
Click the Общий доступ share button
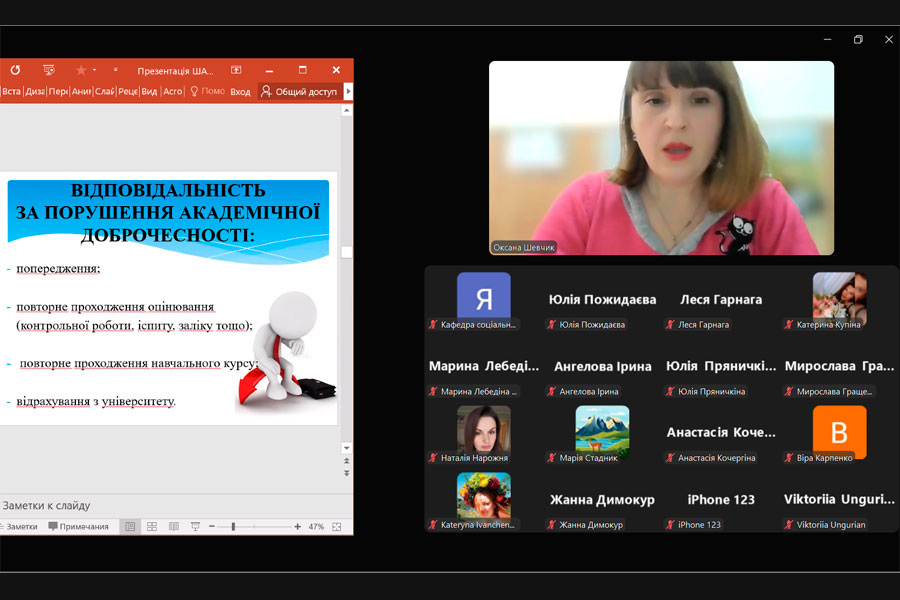tap(299, 91)
